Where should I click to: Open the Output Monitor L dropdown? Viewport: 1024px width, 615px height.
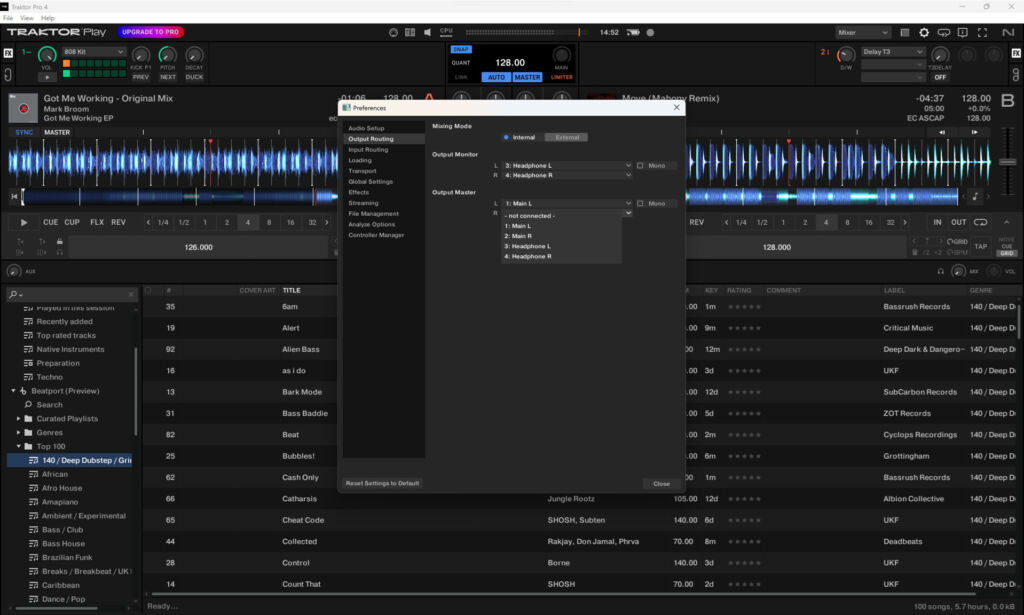click(565, 165)
